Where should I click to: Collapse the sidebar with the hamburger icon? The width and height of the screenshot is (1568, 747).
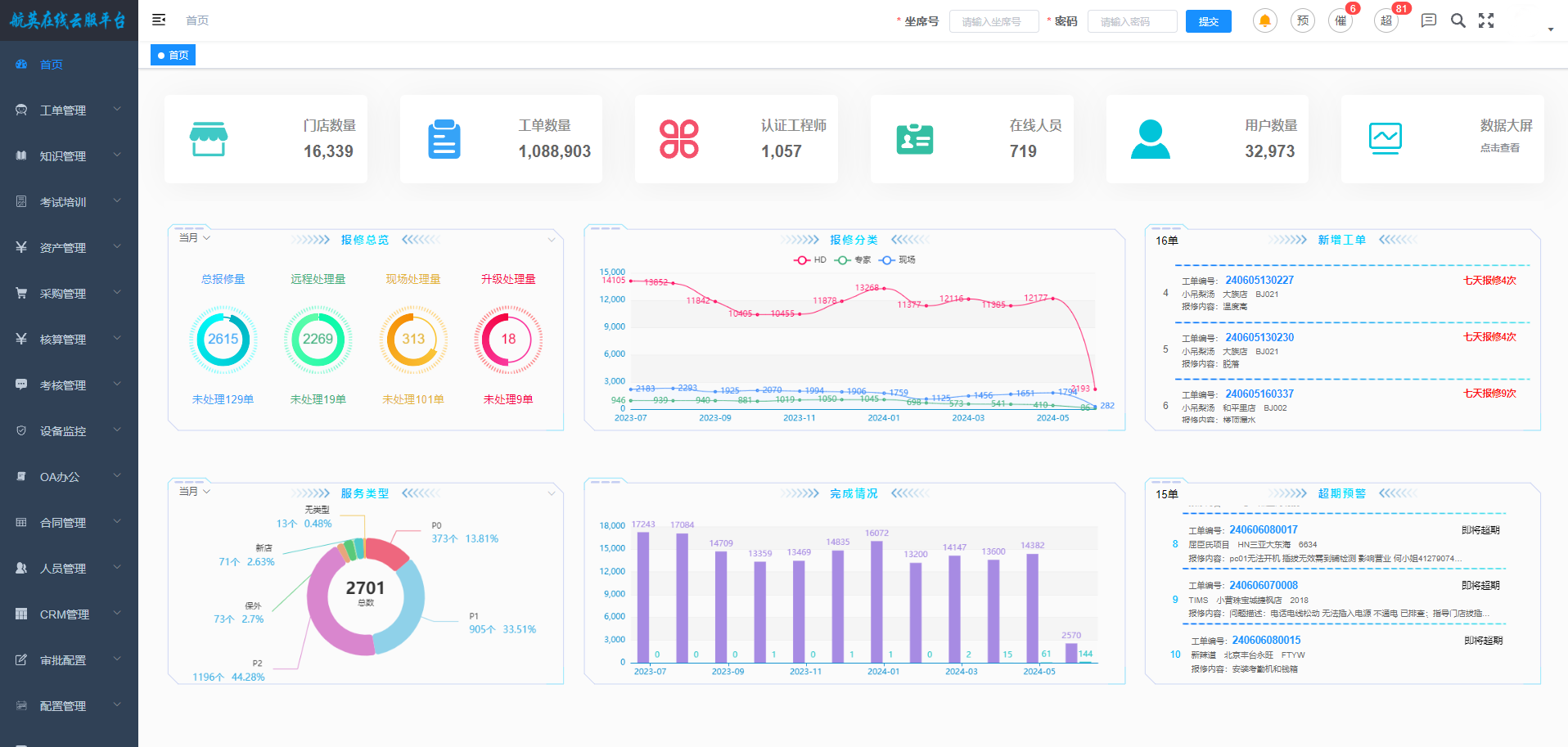pos(159,20)
